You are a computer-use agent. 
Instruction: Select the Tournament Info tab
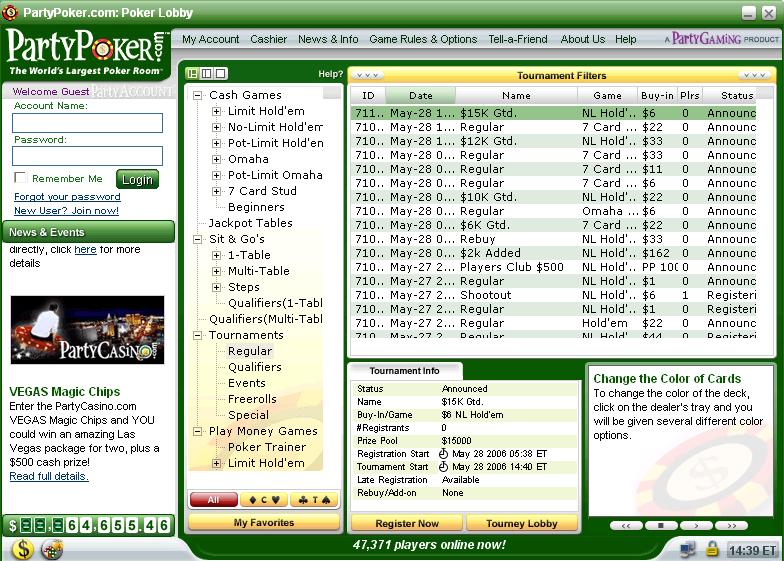[x=404, y=370]
